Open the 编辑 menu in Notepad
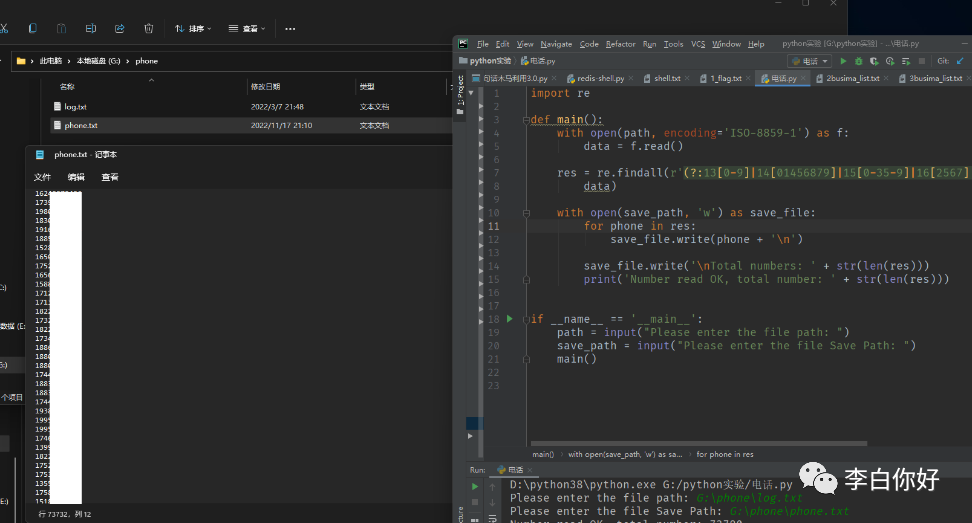Screen dimensions: 972x523 [x=76, y=177]
